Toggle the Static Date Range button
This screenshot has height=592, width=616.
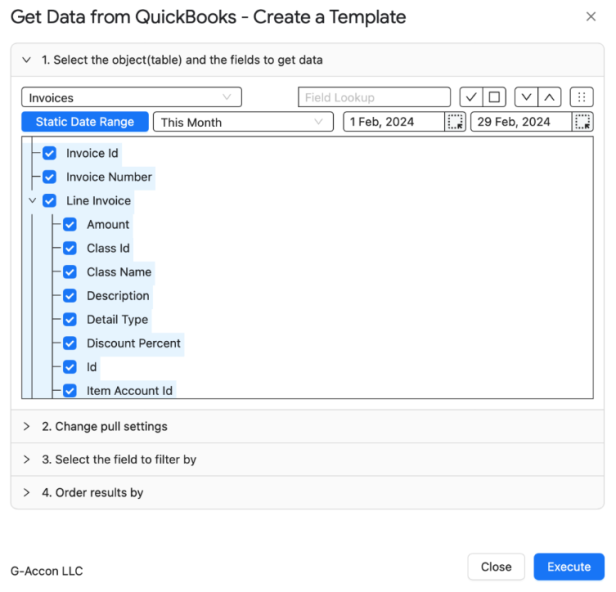point(85,122)
